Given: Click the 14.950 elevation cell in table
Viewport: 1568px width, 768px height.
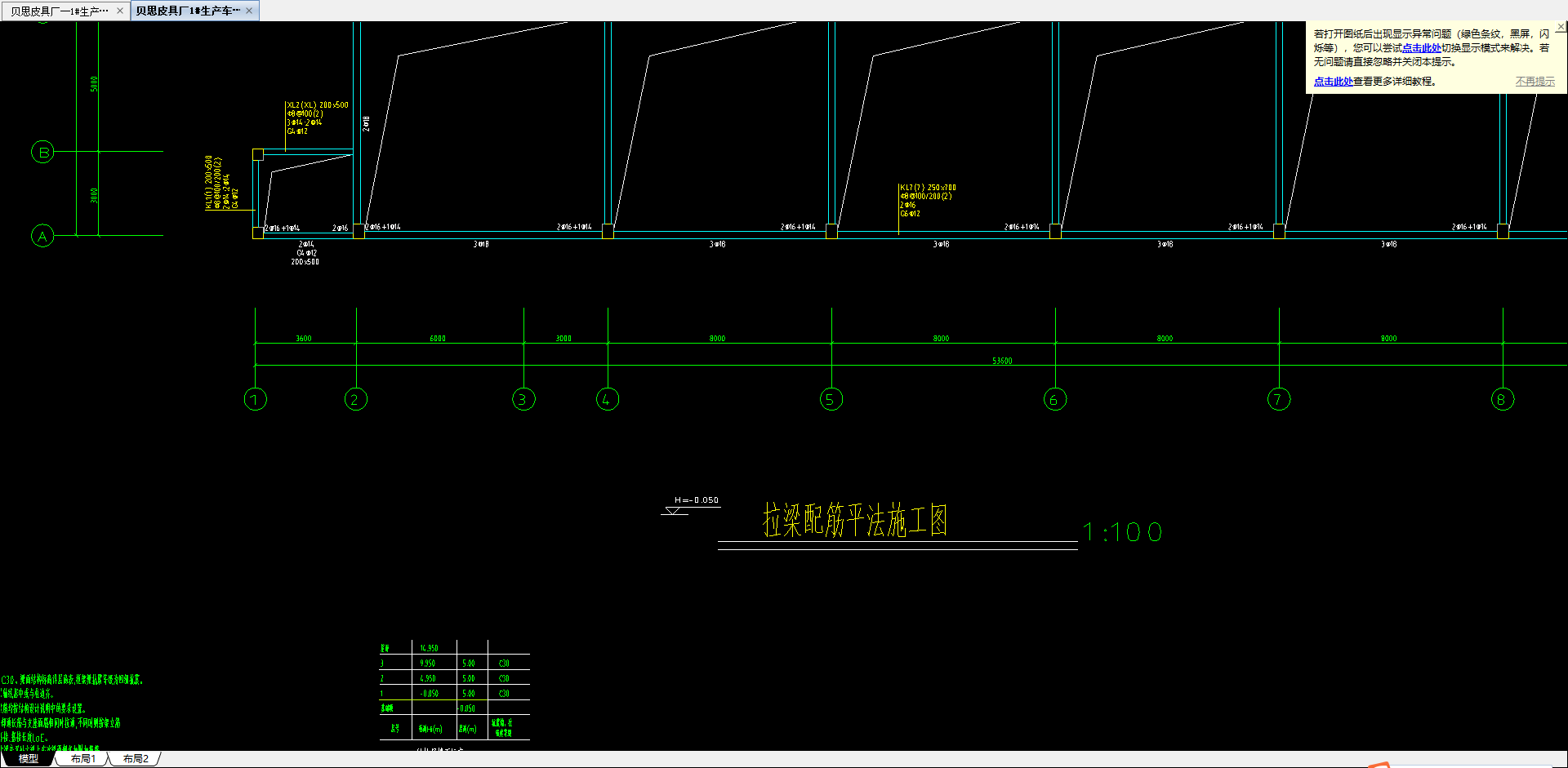Looking at the screenshot, I should click(x=429, y=648).
